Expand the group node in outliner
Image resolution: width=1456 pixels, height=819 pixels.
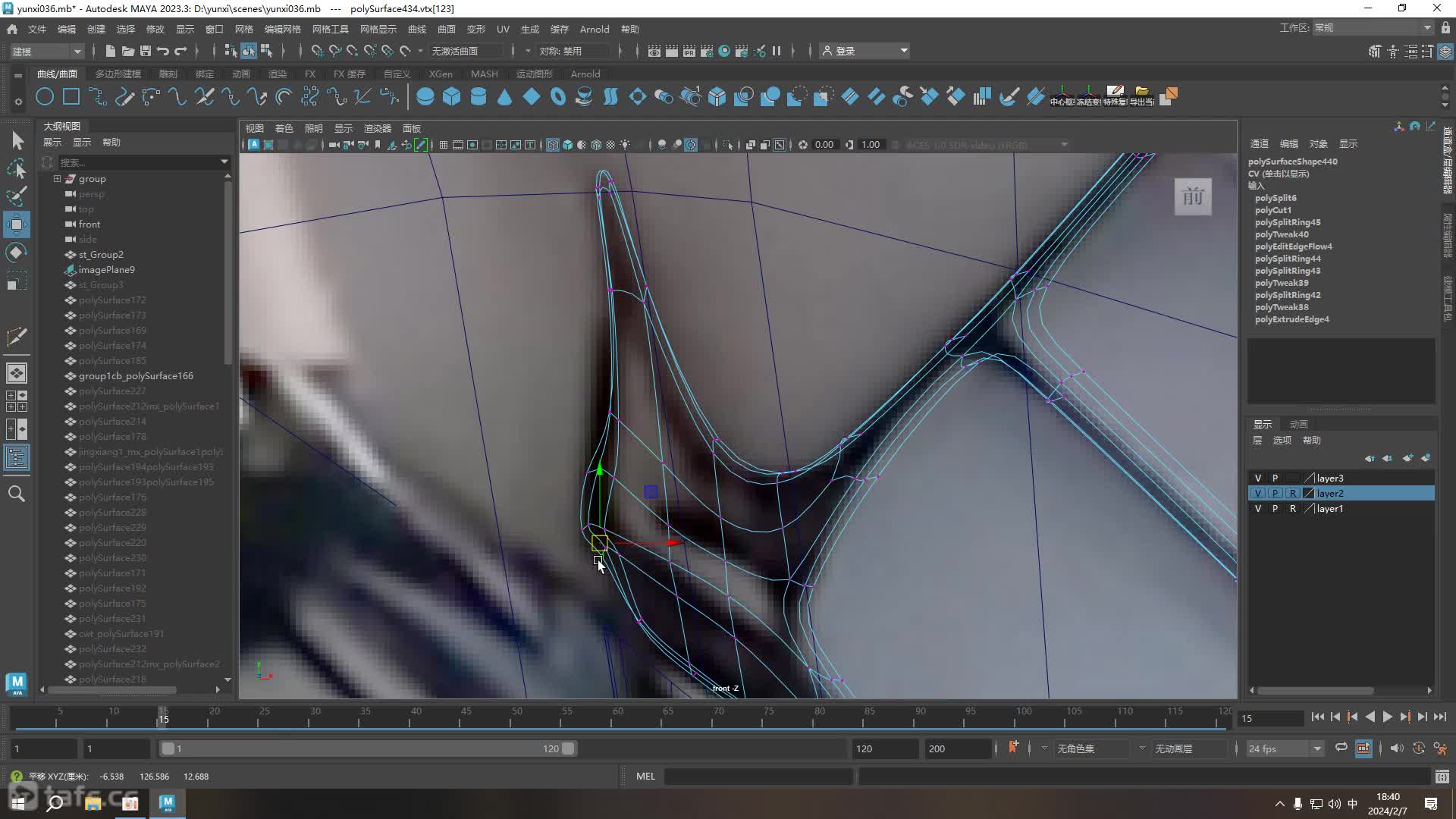coord(57,179)
